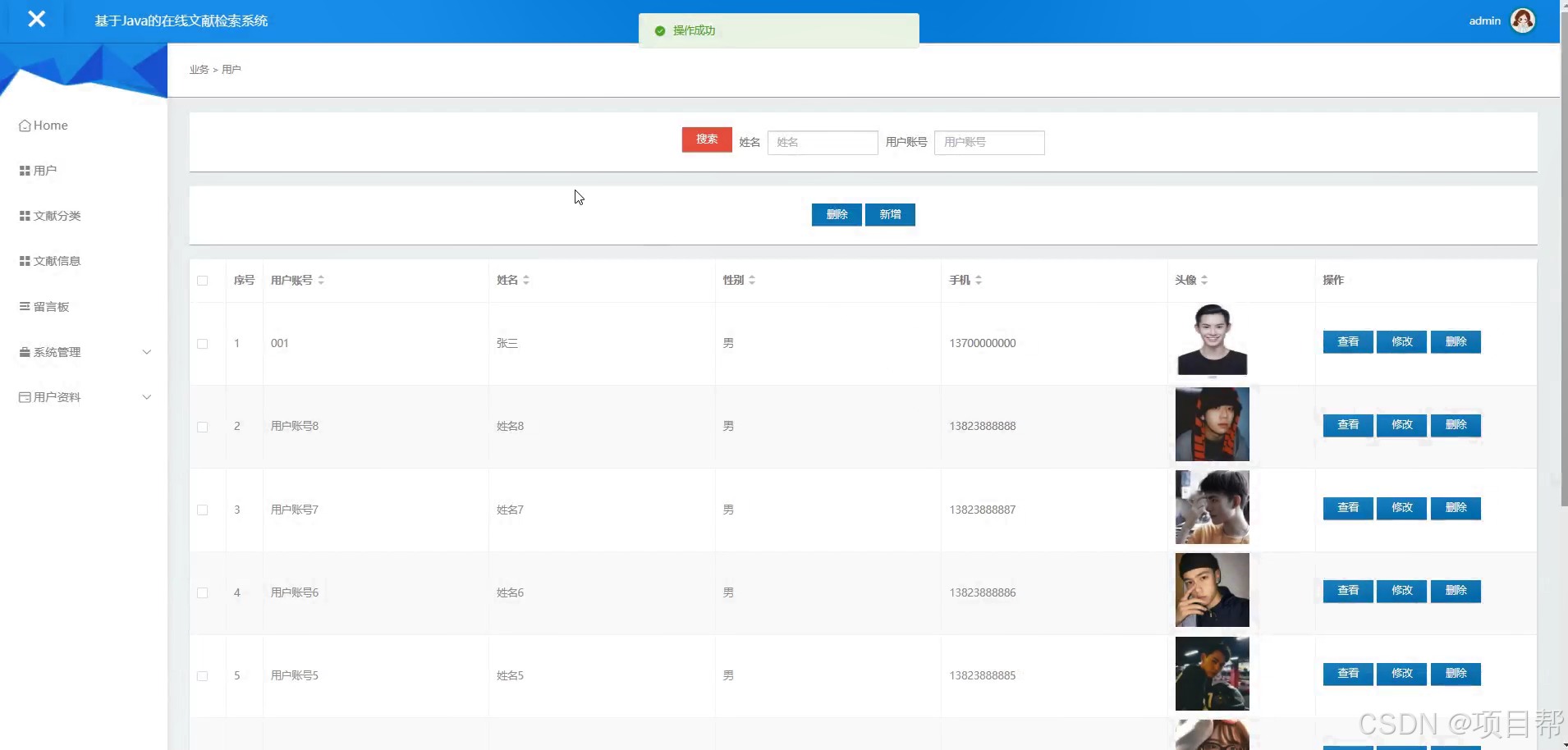This screenshot has height=750, width=1568.
Task: Open admin avatar icon in header
Action: [x=1523, y=21]
